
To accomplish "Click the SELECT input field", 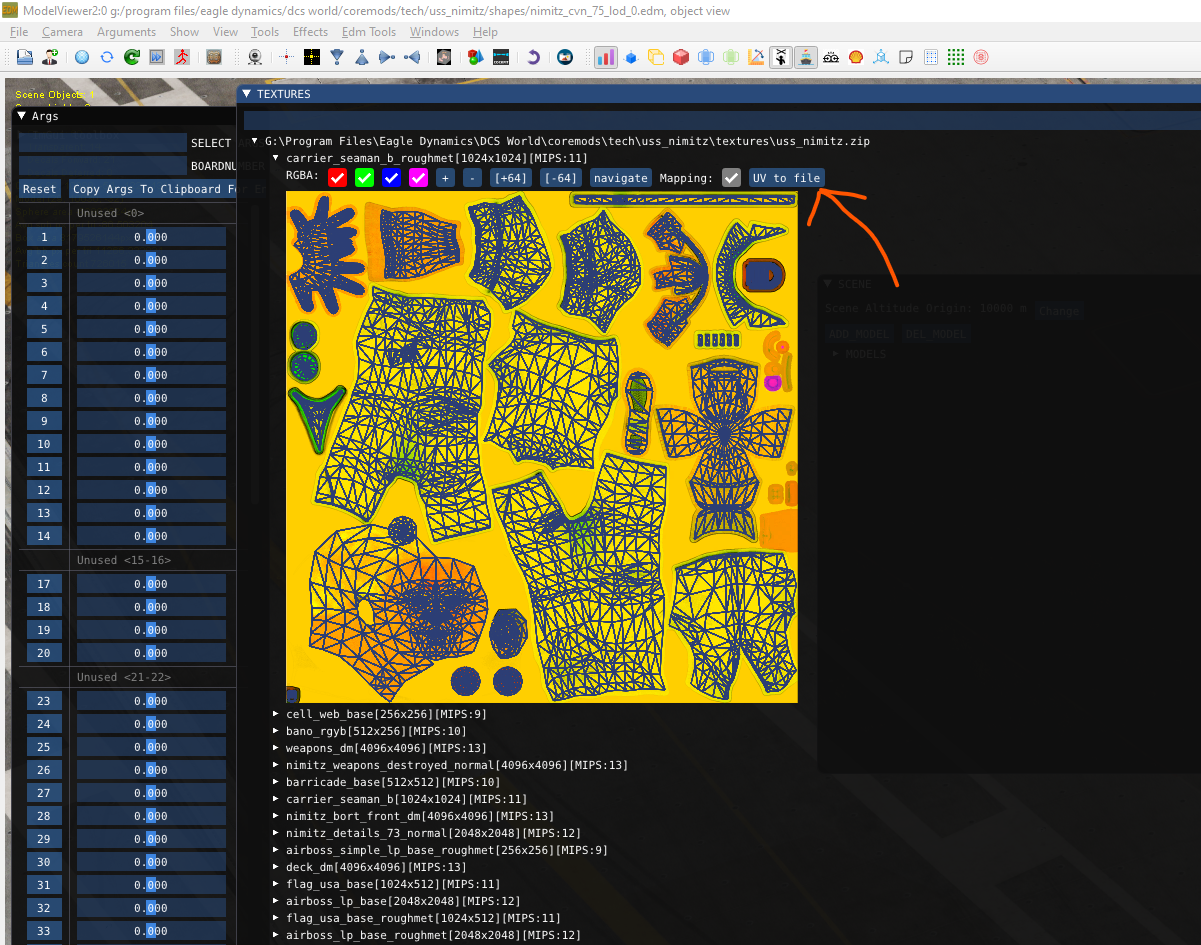I will pos(103,143).
